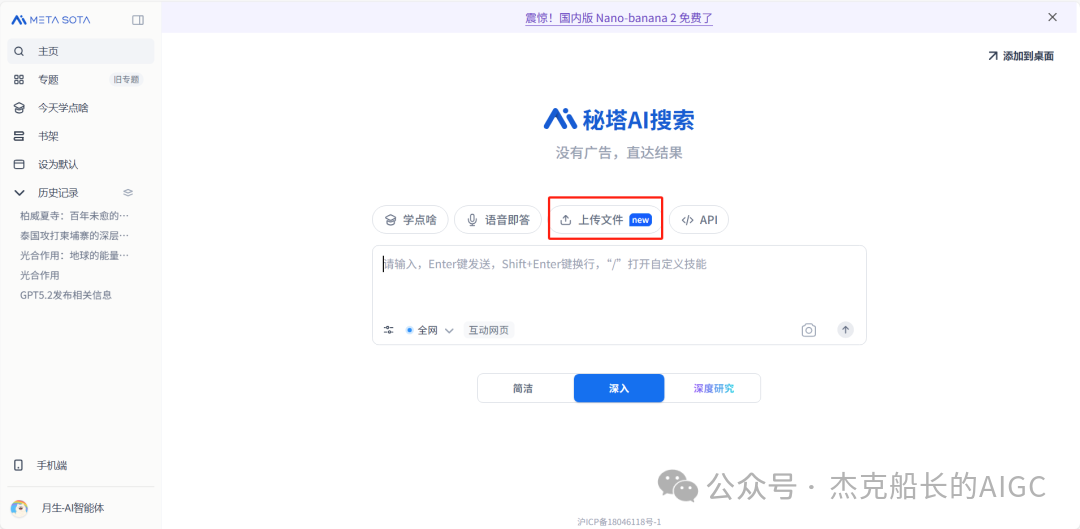Click the camera image search icon
Viewport: 1080px width, 529px height.
point(809,330)
